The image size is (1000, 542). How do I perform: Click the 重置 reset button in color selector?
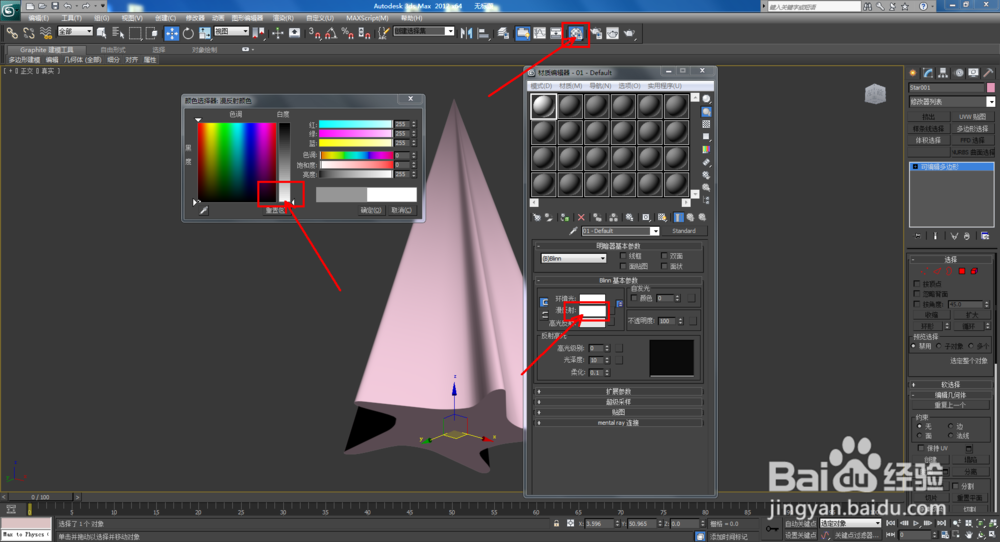pyautogui.click(x=275, y=210)
